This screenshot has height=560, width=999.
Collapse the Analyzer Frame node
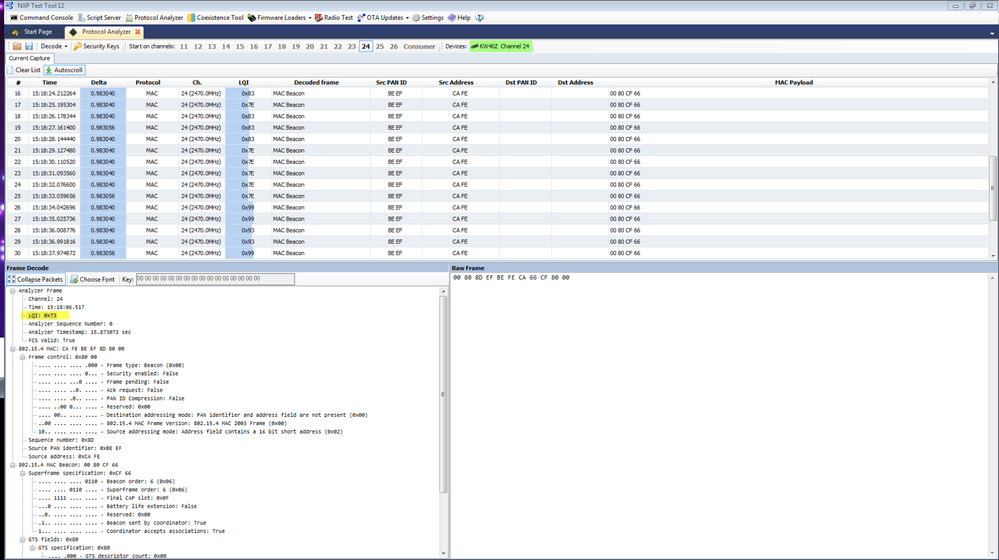click(12, 291)
